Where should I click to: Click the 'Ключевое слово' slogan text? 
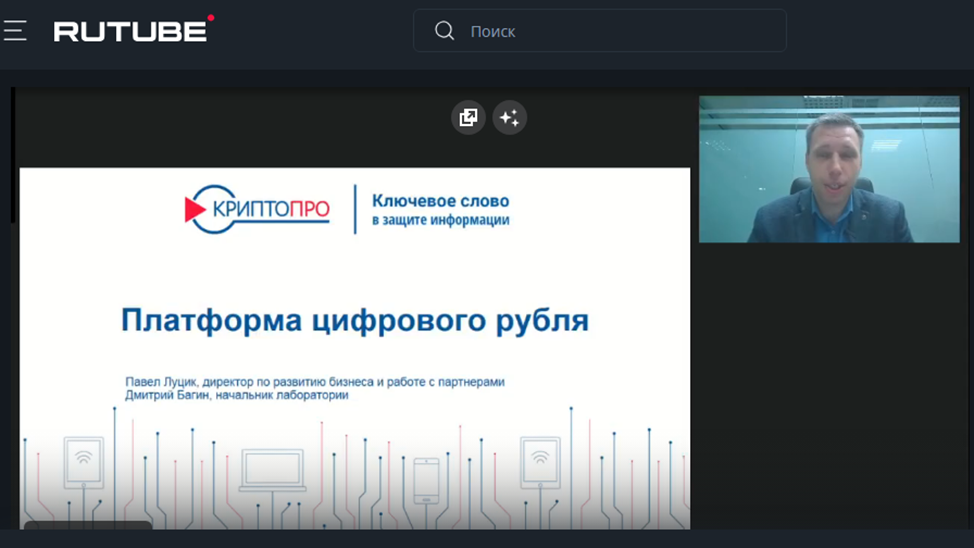click(441, 201)
